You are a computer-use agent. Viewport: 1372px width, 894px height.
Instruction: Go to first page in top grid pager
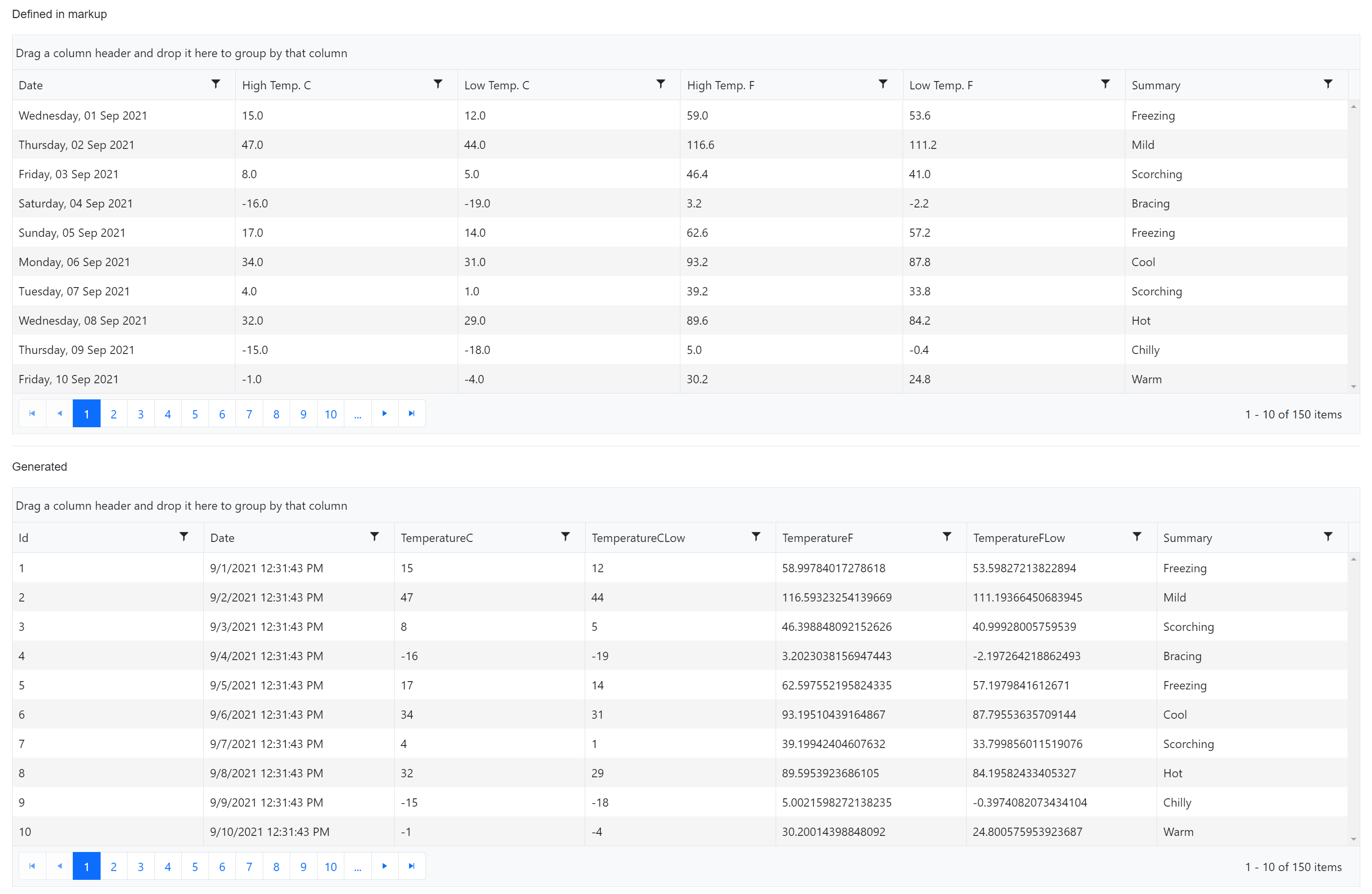coord(32,414)
